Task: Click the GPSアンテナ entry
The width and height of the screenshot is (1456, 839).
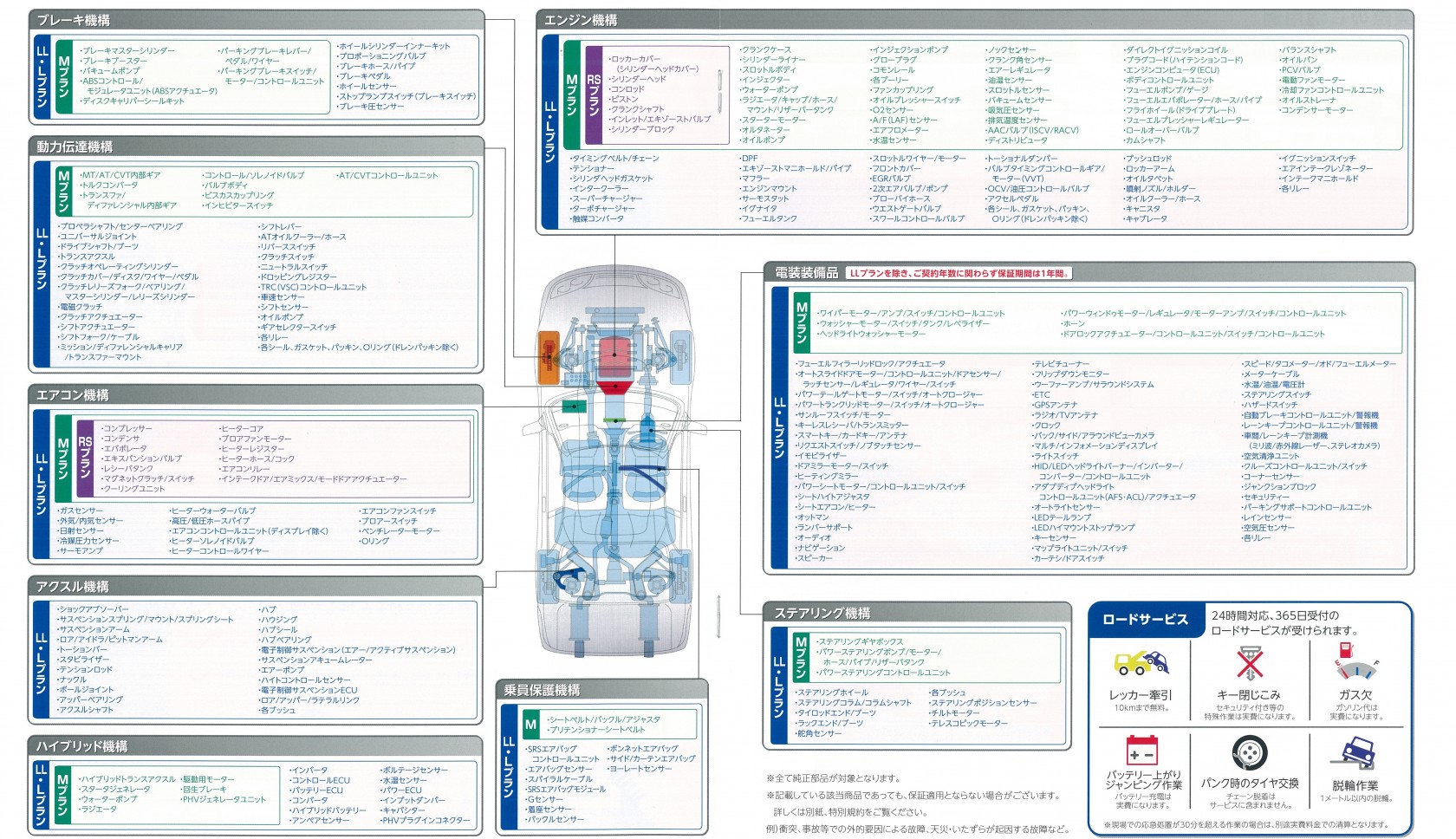Action: pyautogui.click(x=1054, y=405)
